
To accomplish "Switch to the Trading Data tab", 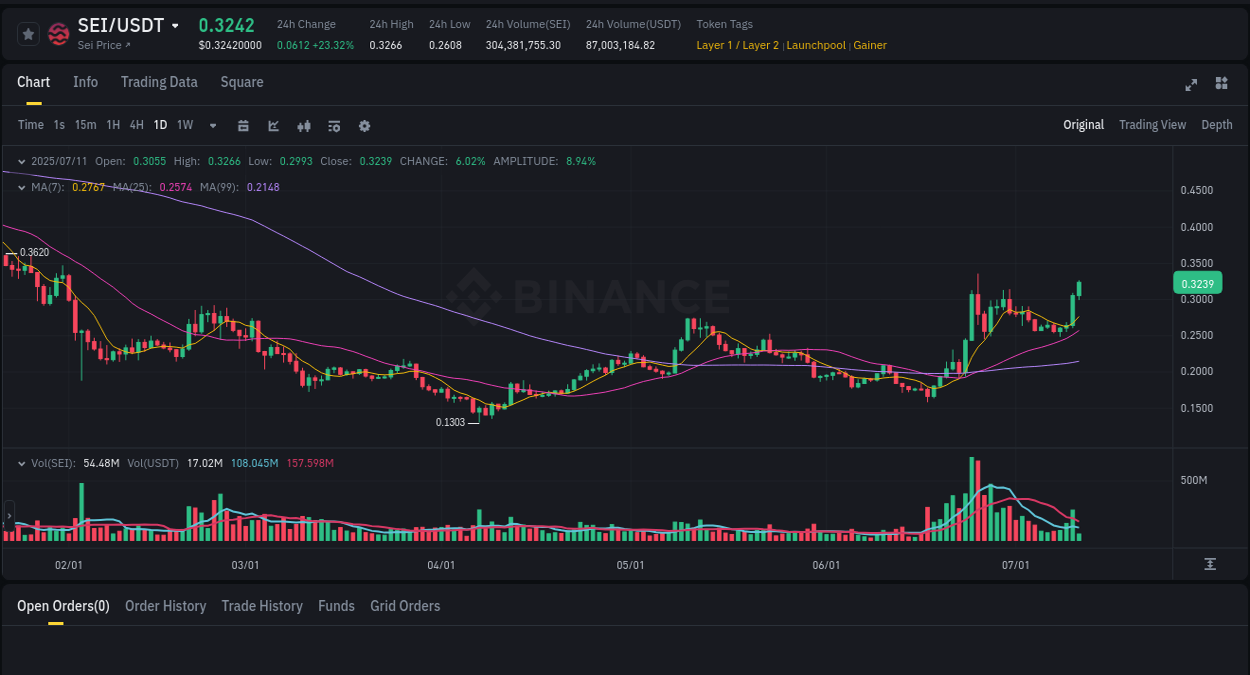I will pos(159,82).
